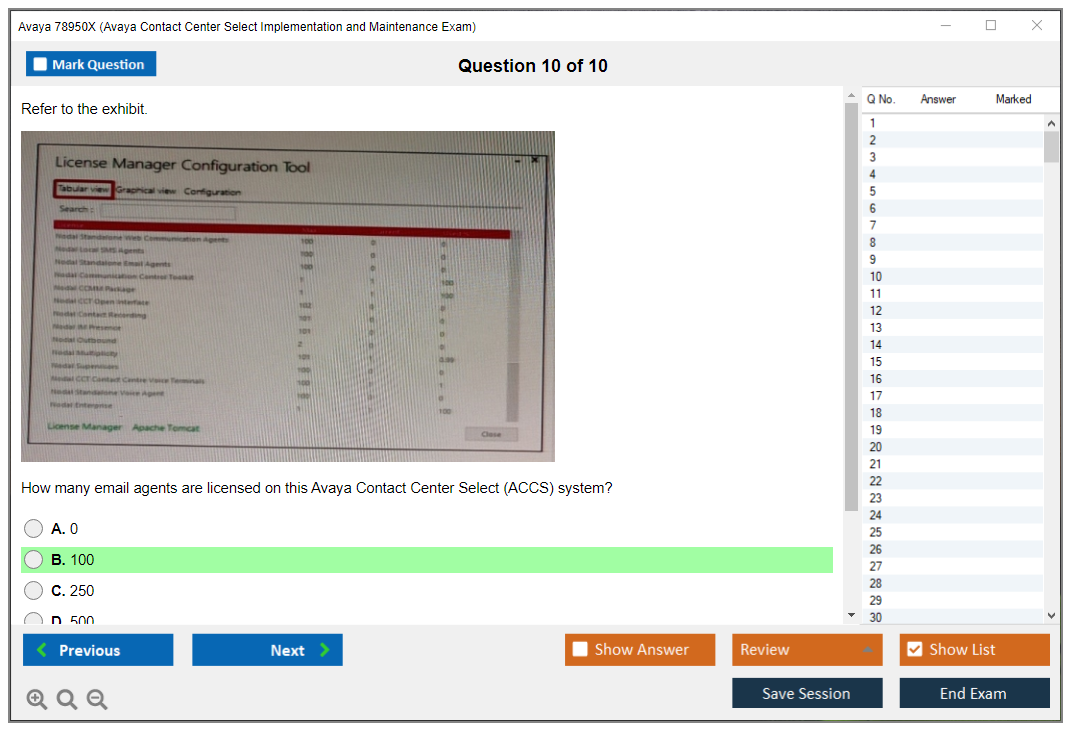
Task: Pick answer option C. 250
Action: (x=34, y=591)
